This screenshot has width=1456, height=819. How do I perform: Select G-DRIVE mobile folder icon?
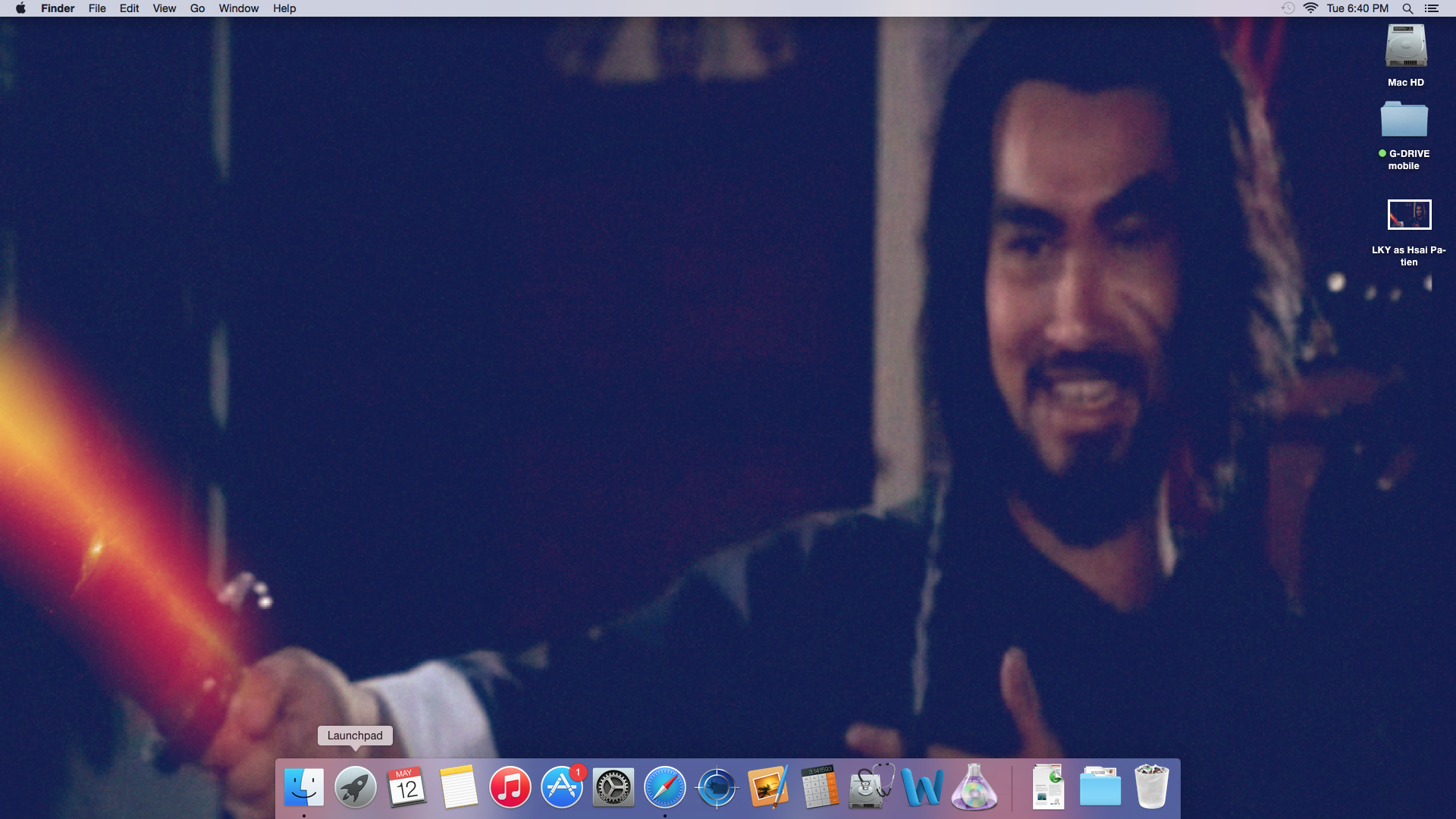coord(1404,119)
